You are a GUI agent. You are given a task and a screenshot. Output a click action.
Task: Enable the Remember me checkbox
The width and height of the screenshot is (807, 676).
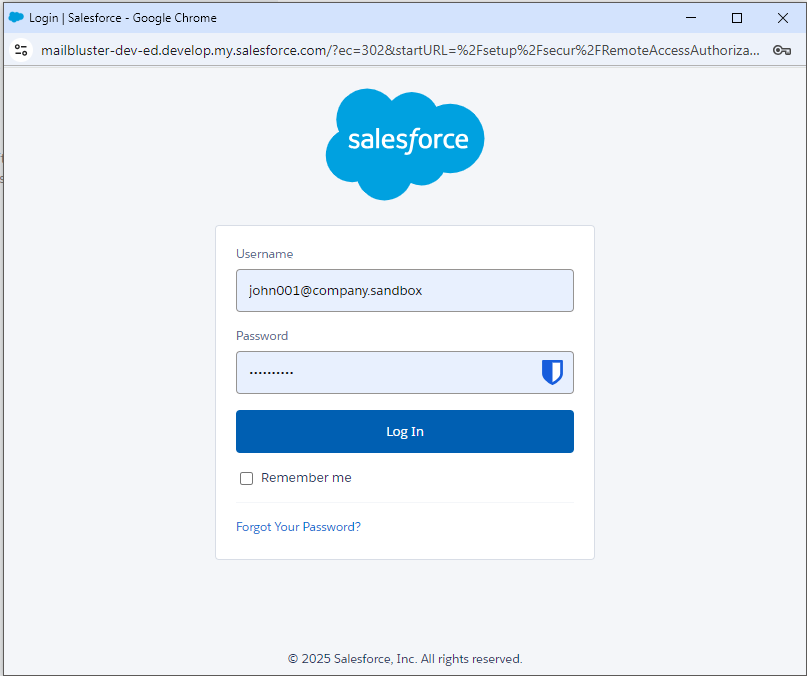click(247, 479)
